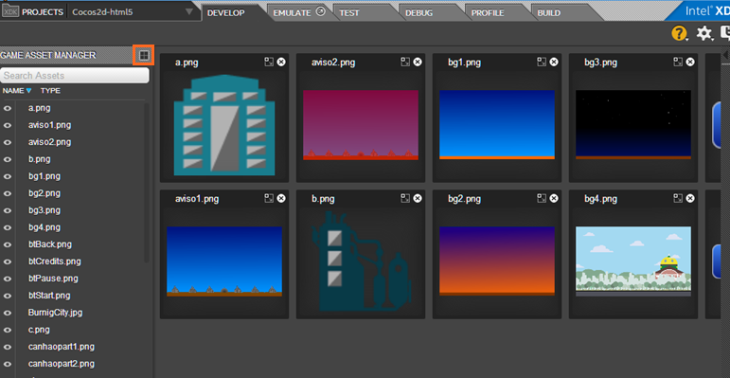Click the clock icon on the Emulate tab
Viewport: 730px width, 378px height.
click(x=321, y=12)
